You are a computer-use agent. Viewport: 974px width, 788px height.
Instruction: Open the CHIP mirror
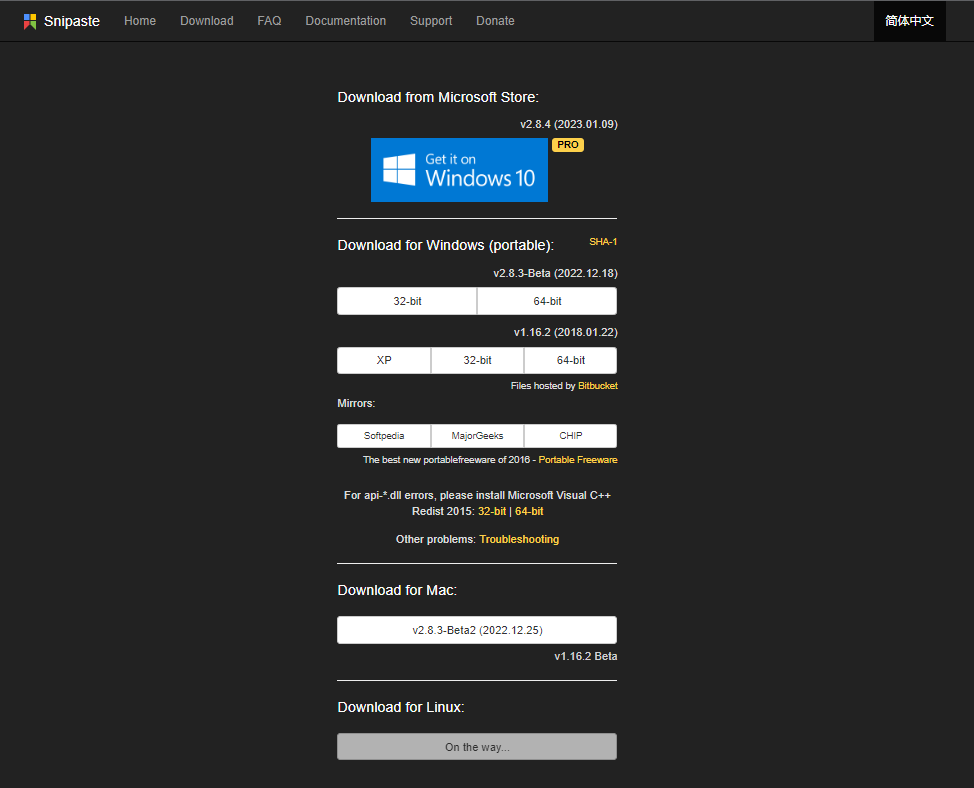point(571,436)
